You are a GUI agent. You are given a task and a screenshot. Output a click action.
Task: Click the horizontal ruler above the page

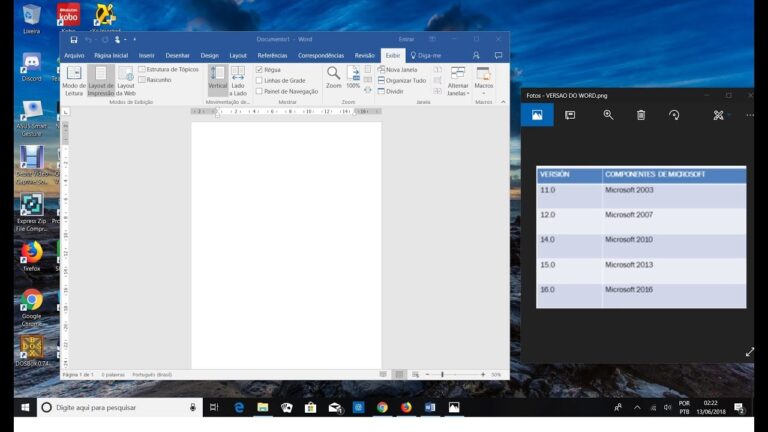click(x=286, y=112)
